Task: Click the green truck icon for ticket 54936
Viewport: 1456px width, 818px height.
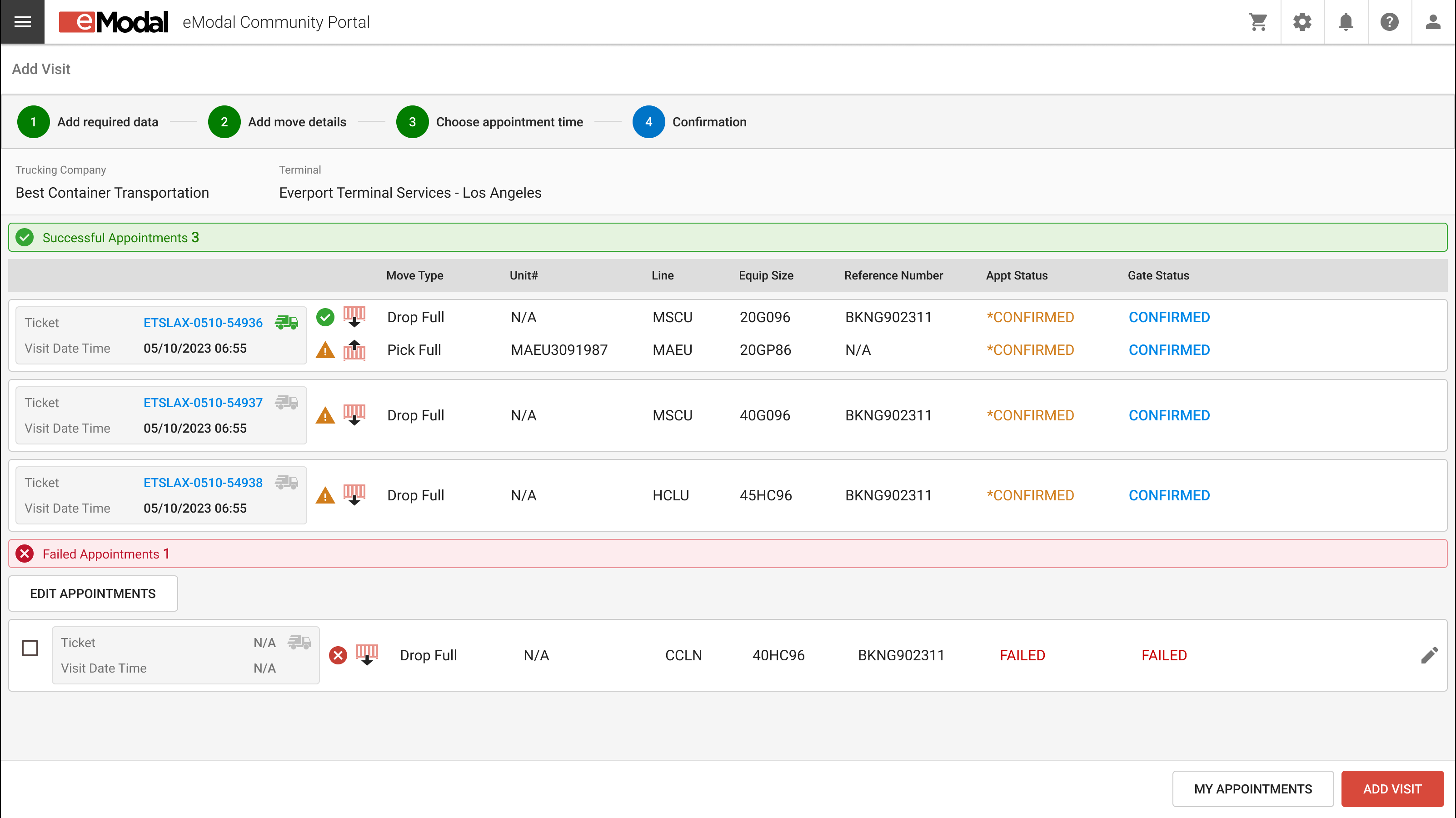Action: 287,322
